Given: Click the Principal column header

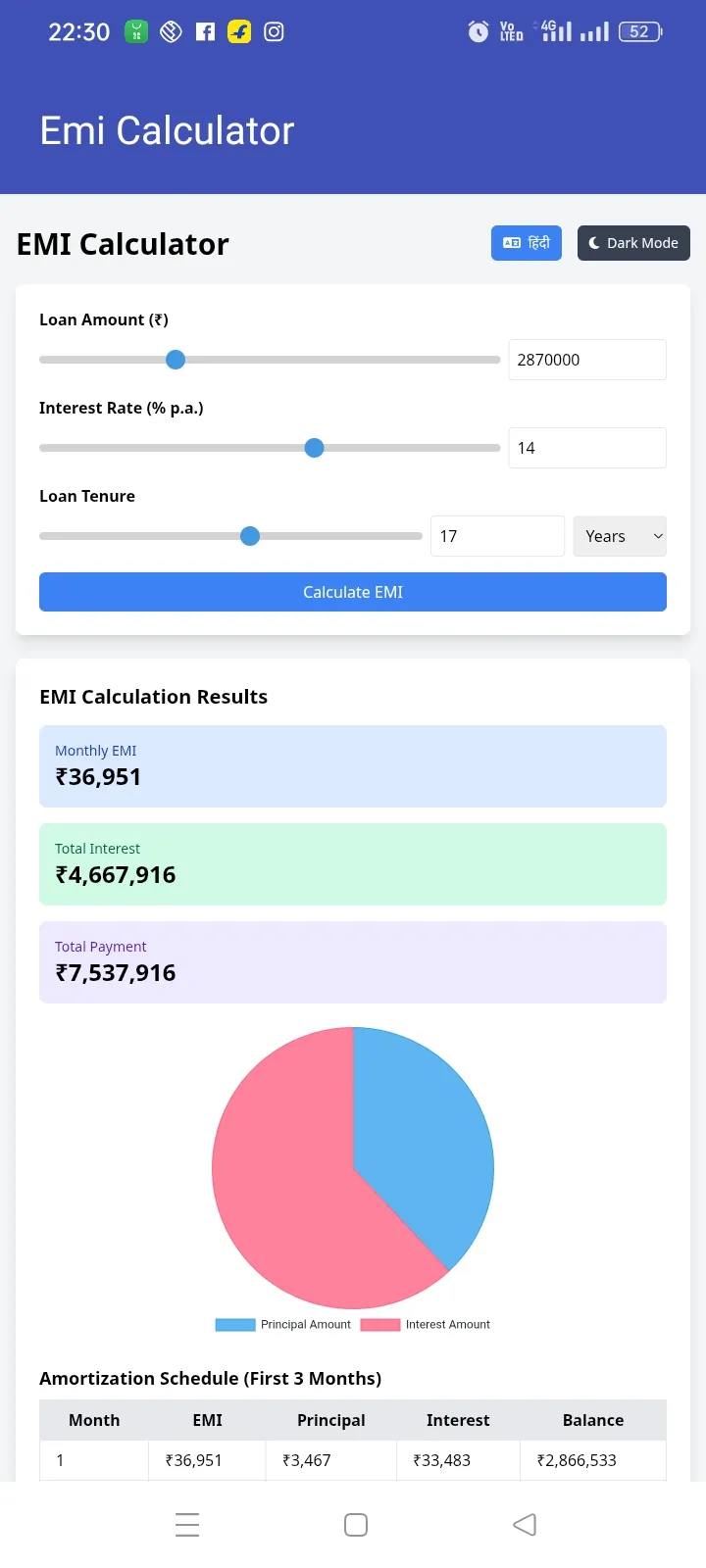Looking at the screenshot, I should point(331,1420).
